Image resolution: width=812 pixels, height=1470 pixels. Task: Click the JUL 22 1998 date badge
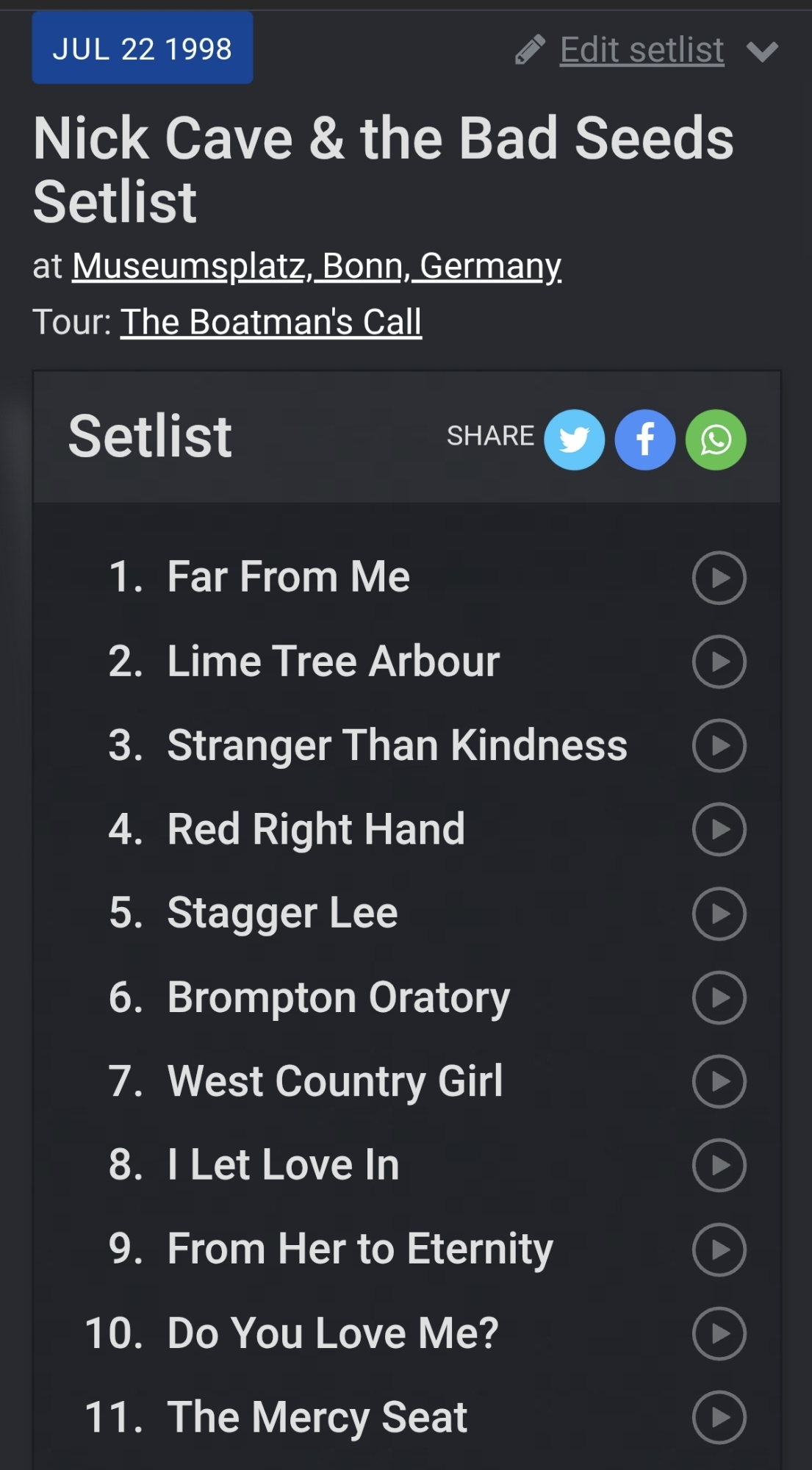(143, 49)
